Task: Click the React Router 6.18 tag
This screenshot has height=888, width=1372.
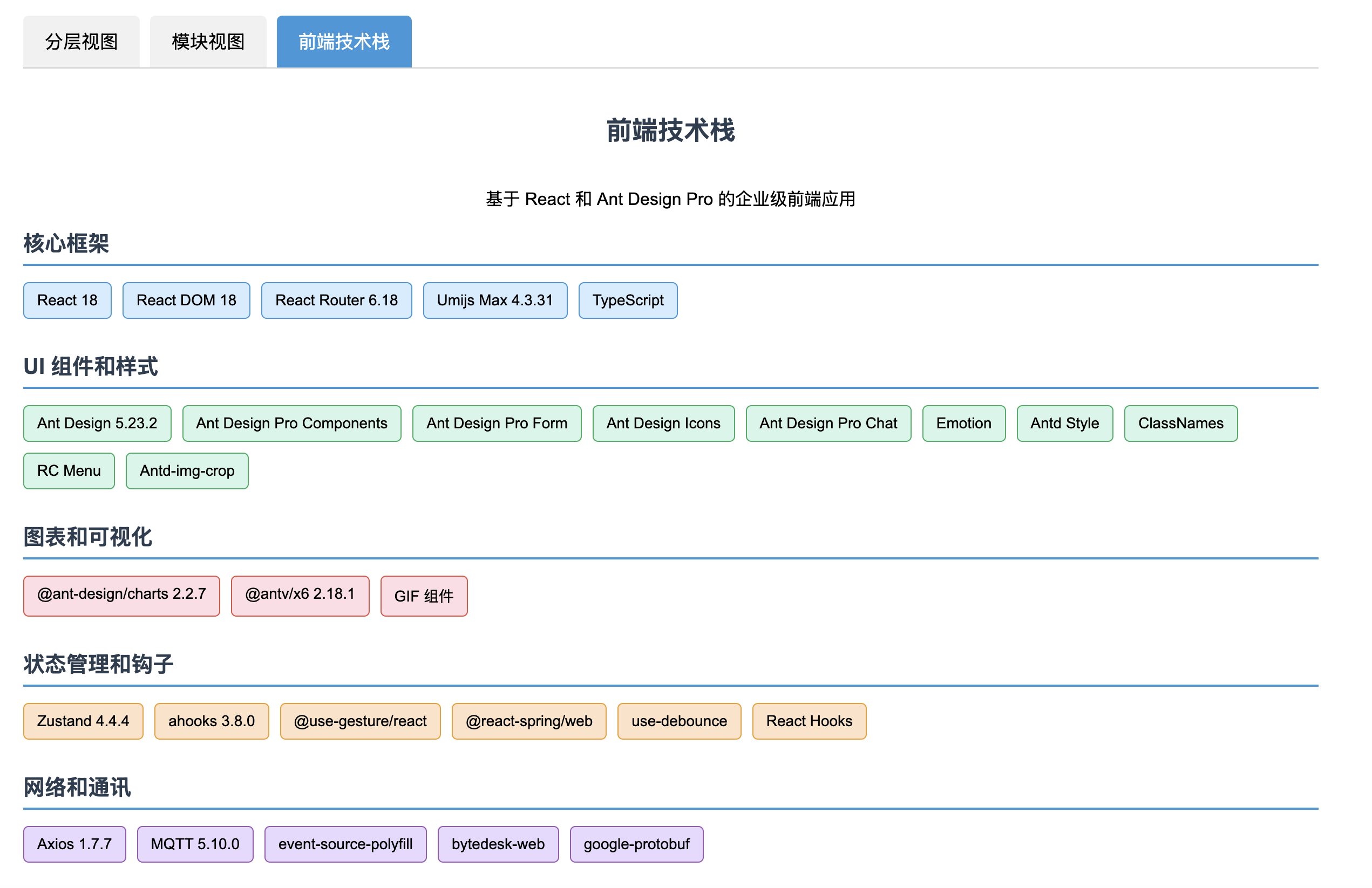Action: click(336, 300)
